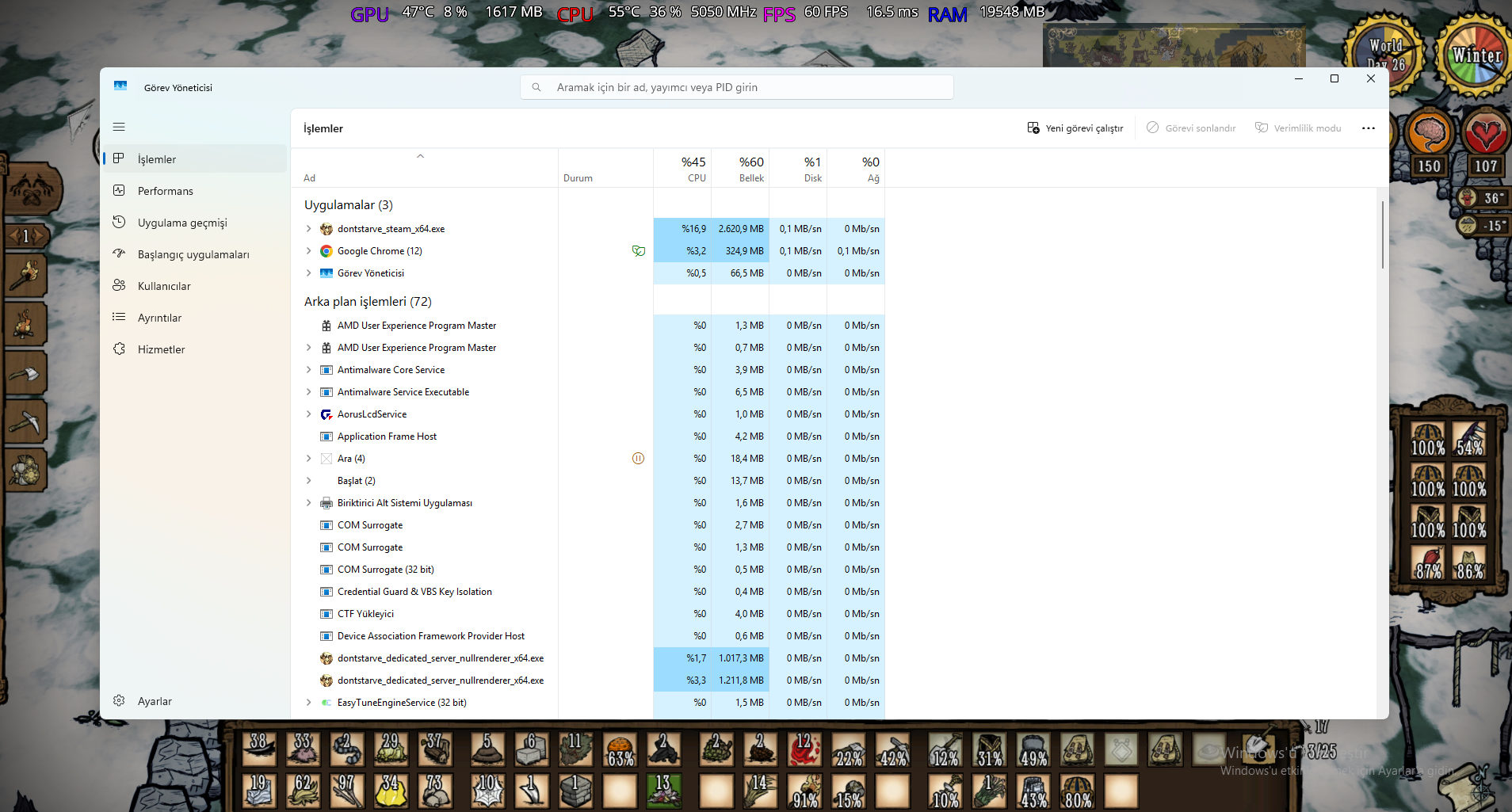
Task: Click the game axe crafting tab
Action: click(26, 373)
